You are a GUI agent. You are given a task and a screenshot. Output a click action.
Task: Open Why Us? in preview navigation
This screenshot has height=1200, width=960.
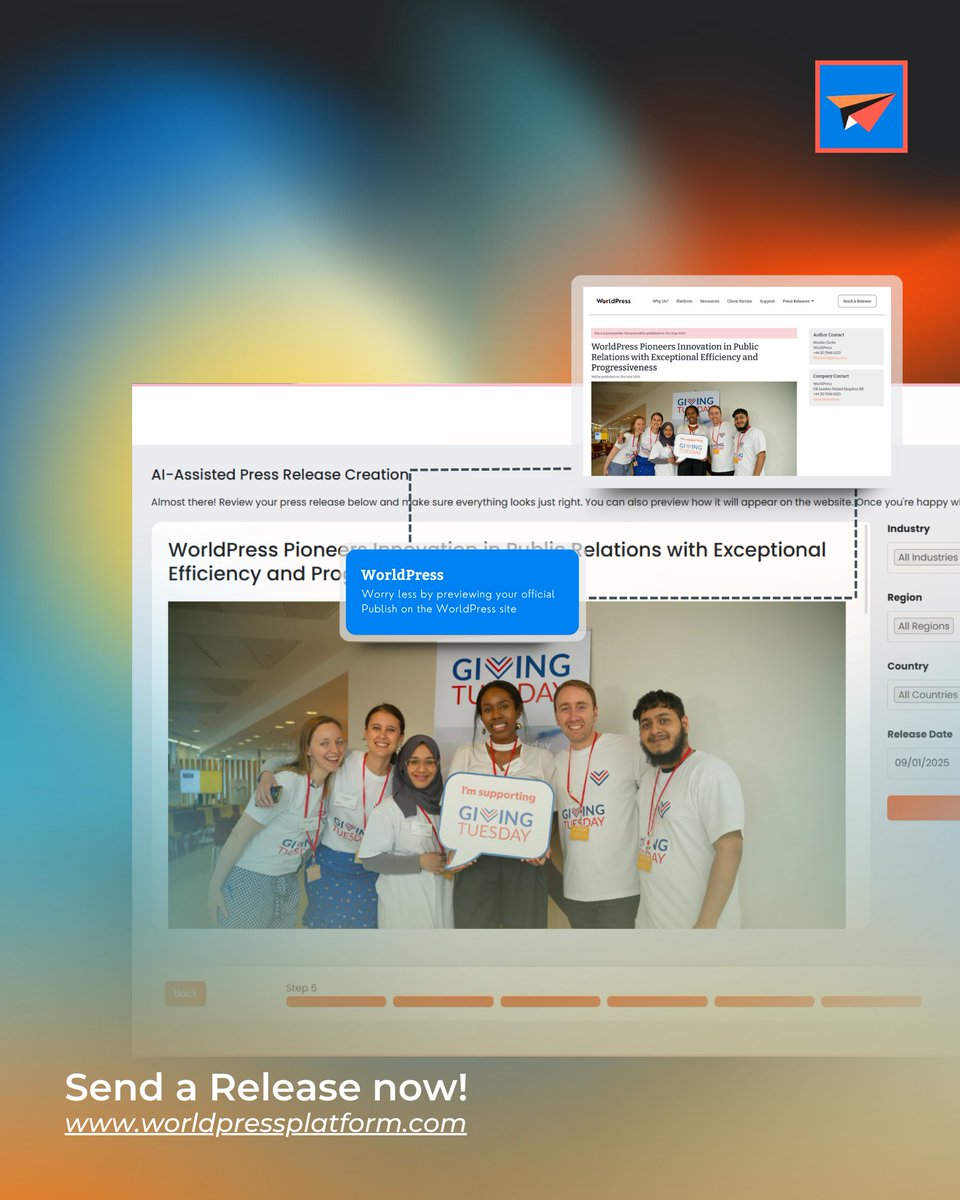661,301
